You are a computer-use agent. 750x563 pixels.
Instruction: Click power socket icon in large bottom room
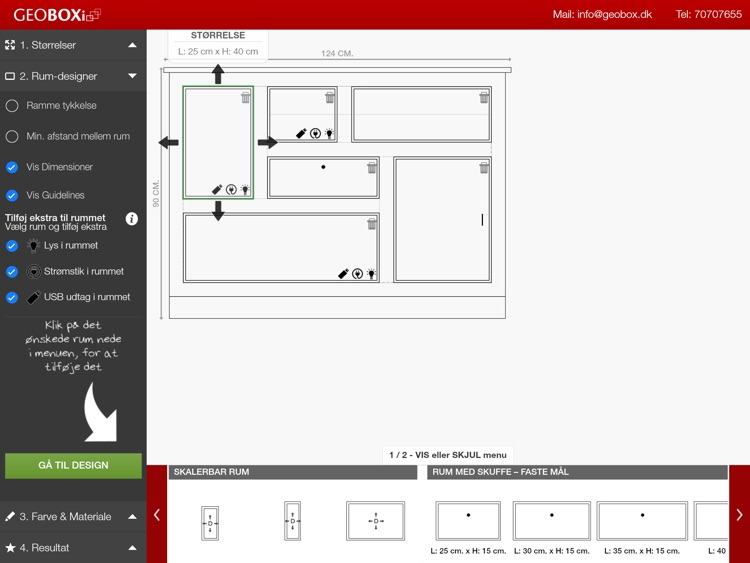pos(357,274)
